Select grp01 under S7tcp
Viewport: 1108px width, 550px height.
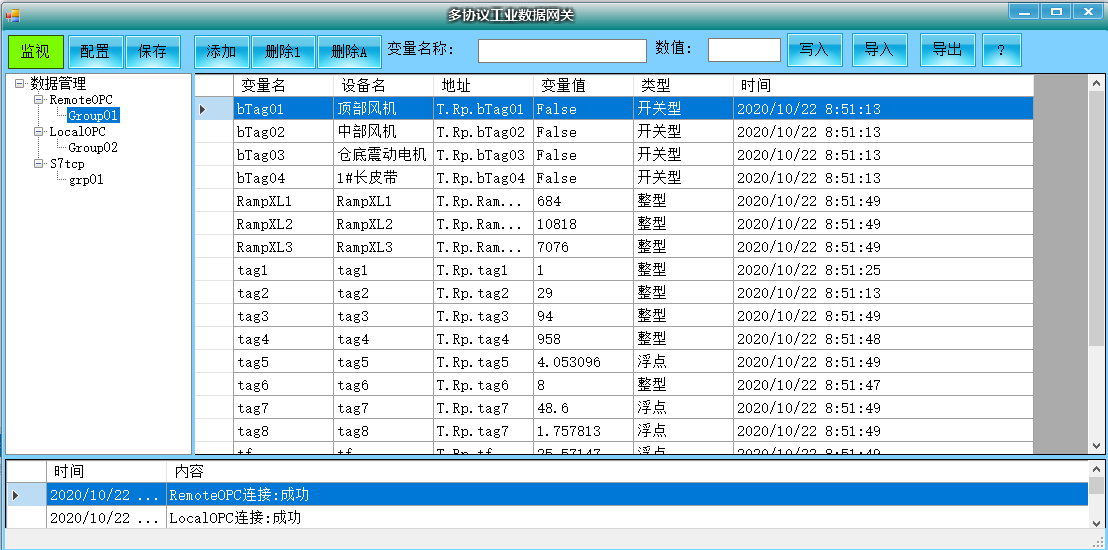click(86, 180)
